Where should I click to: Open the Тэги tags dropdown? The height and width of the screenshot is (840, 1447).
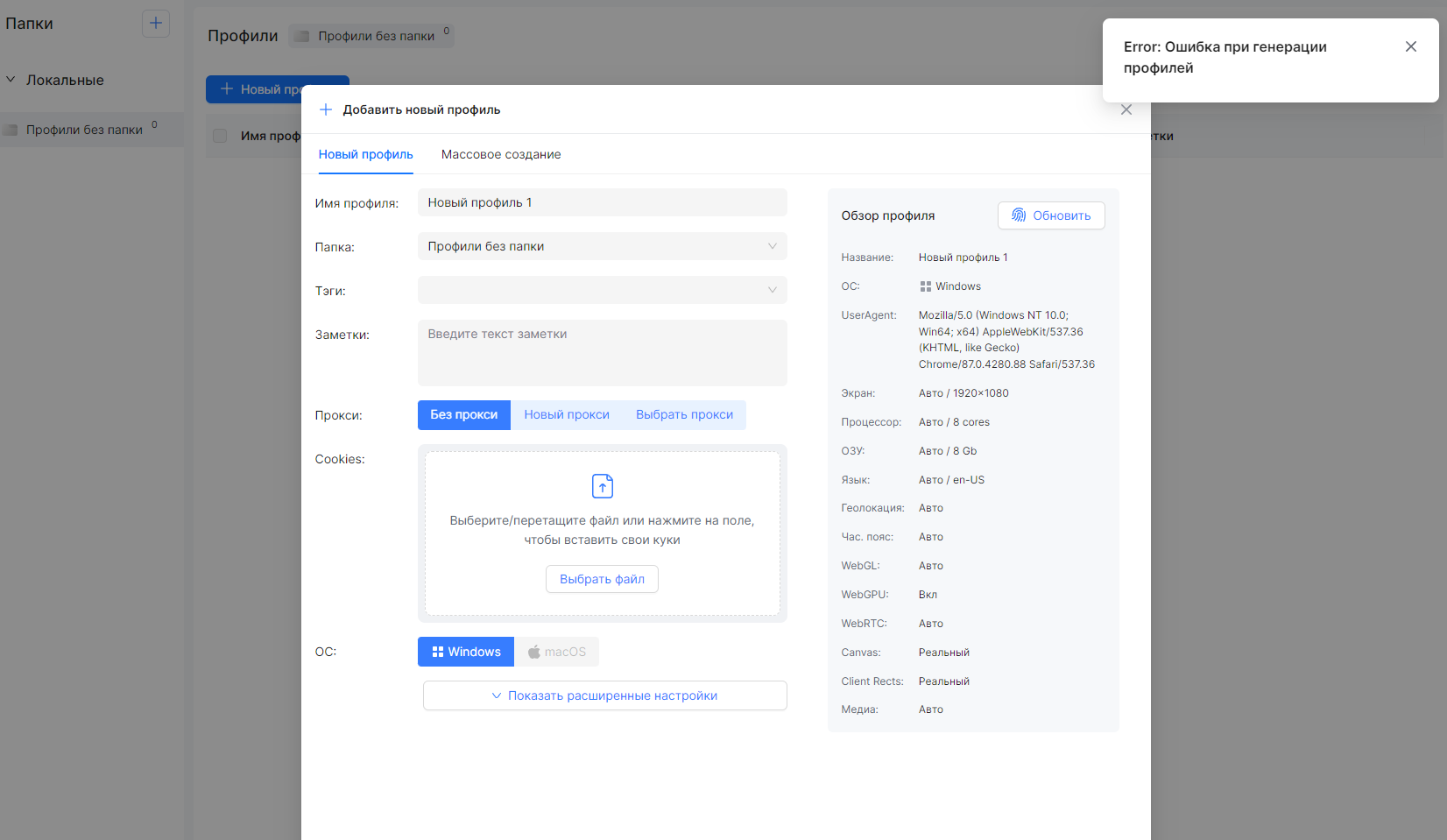[603, 290]
